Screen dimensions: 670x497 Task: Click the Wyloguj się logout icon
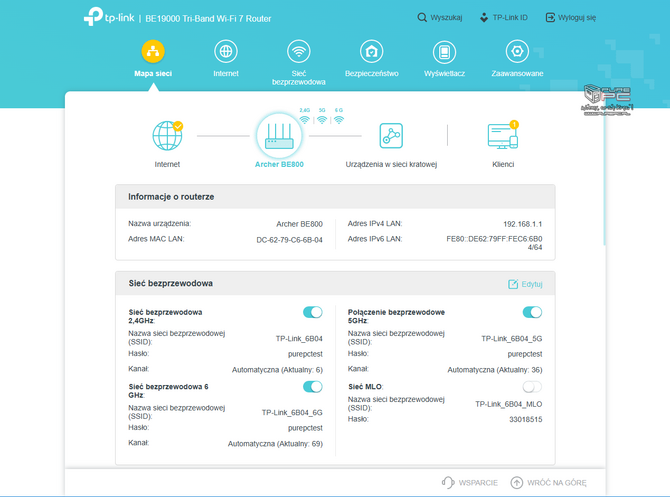pyautogui.click(x=550, y=18)
